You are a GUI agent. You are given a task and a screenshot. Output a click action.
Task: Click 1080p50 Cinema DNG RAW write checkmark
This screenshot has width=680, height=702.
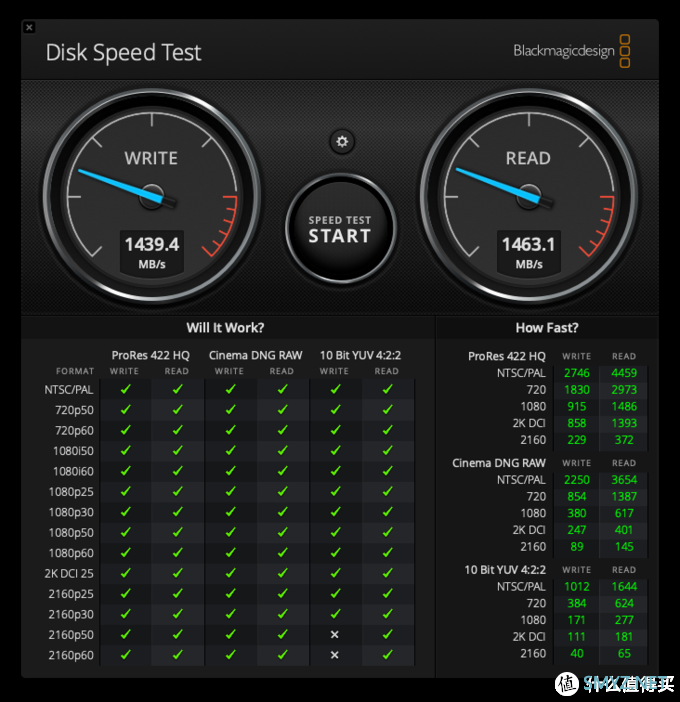231,532
